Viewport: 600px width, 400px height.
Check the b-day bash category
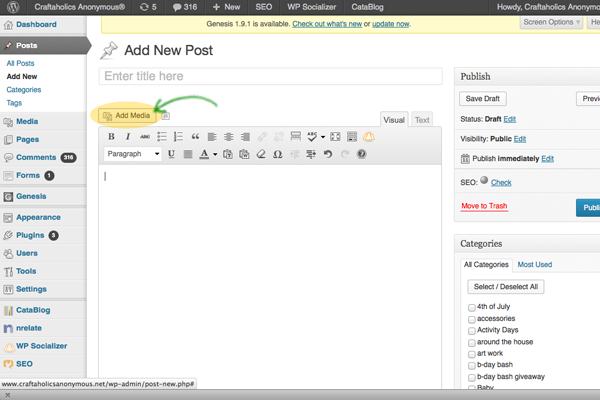tap(471, 366)
